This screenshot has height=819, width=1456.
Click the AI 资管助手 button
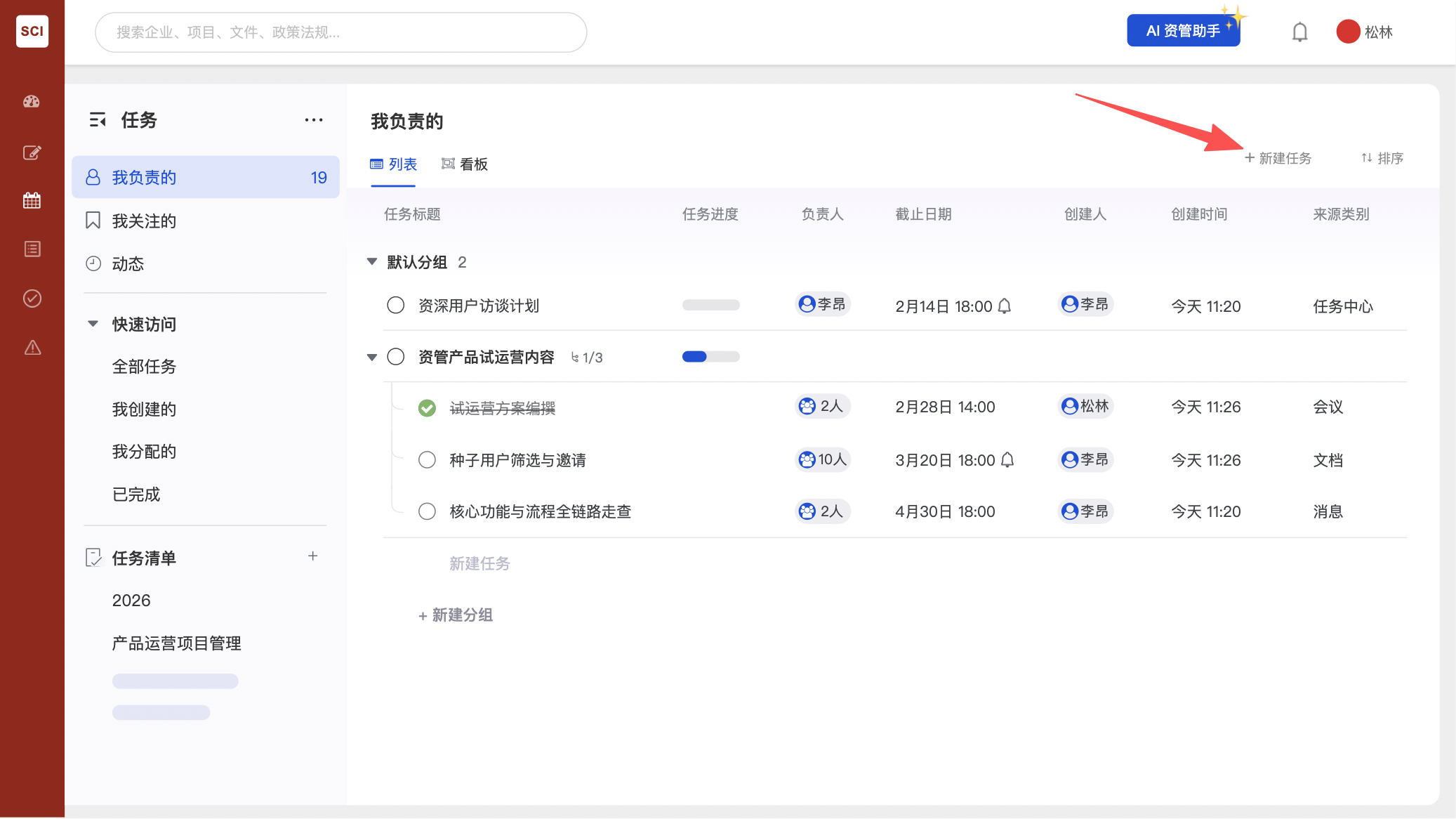point(1184,31)
